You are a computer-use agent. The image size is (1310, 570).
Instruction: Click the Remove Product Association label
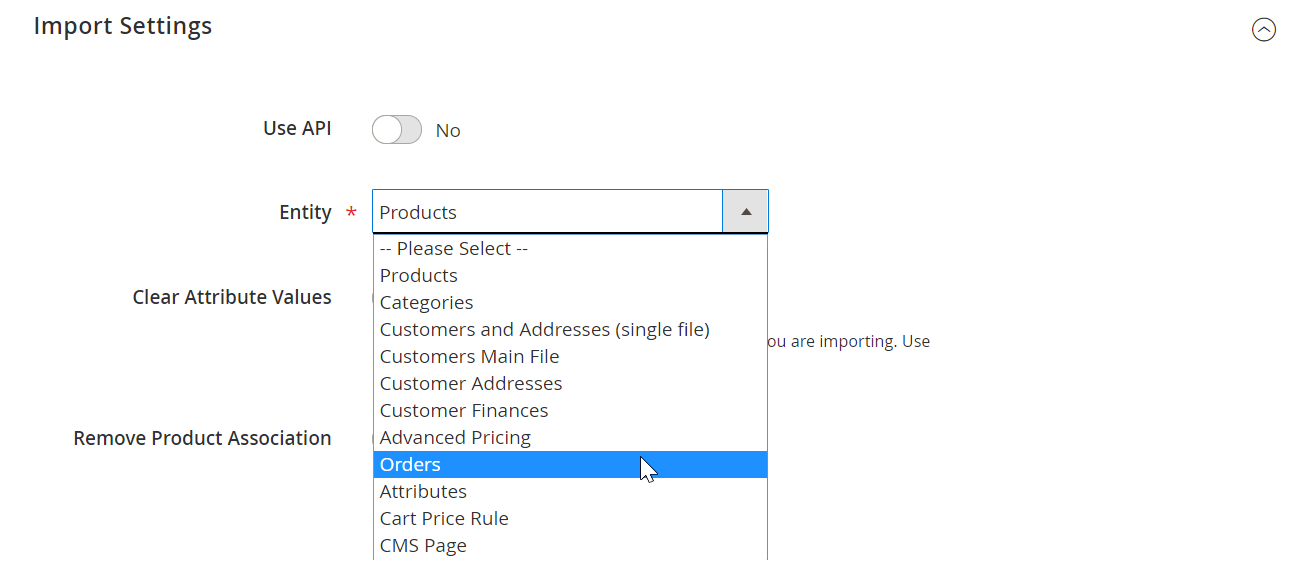point(202,439)
